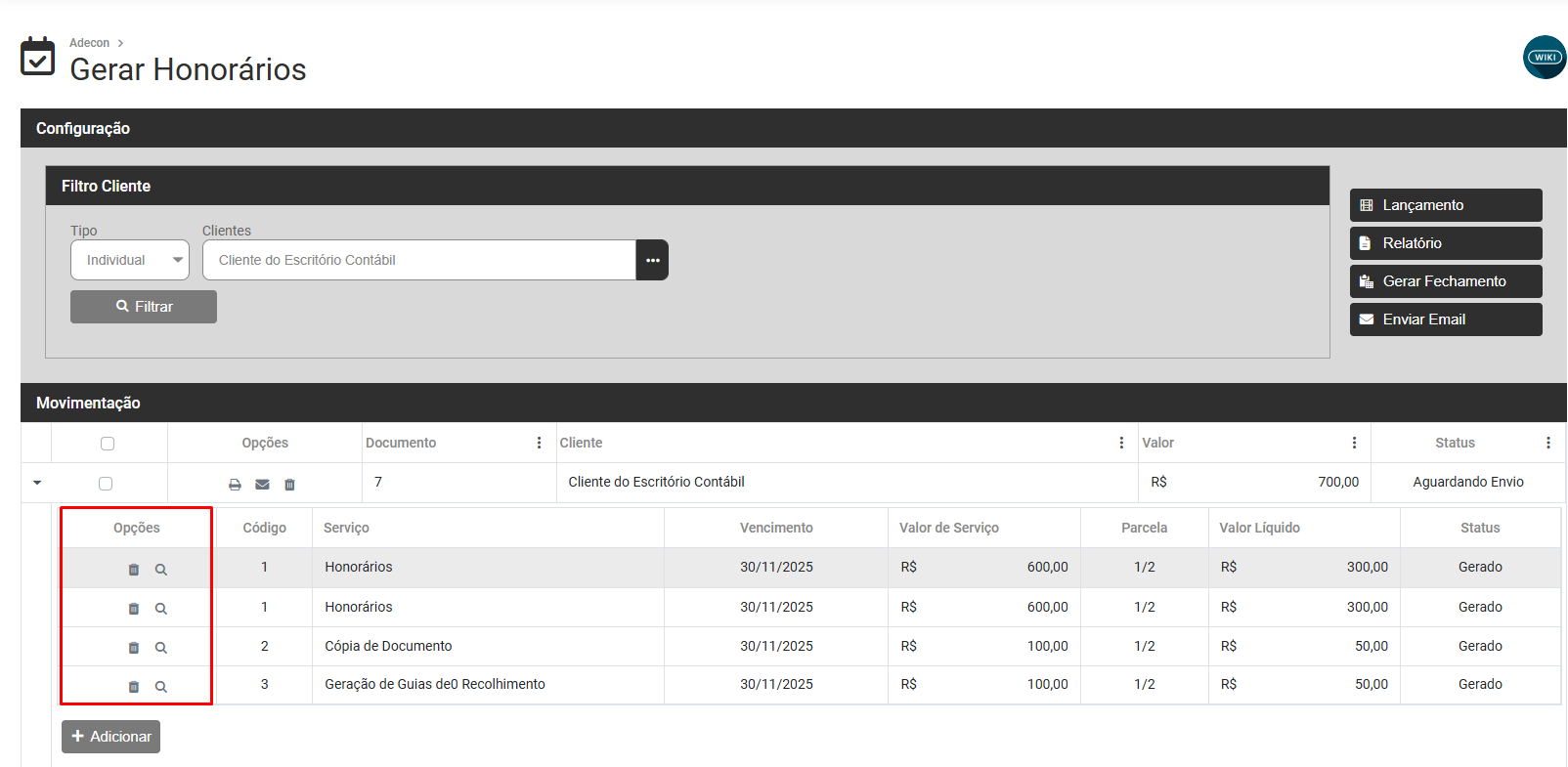Check the checkbox for document 7 row
Viewport: 1568px width, 767px height.
tap(106, 484)
